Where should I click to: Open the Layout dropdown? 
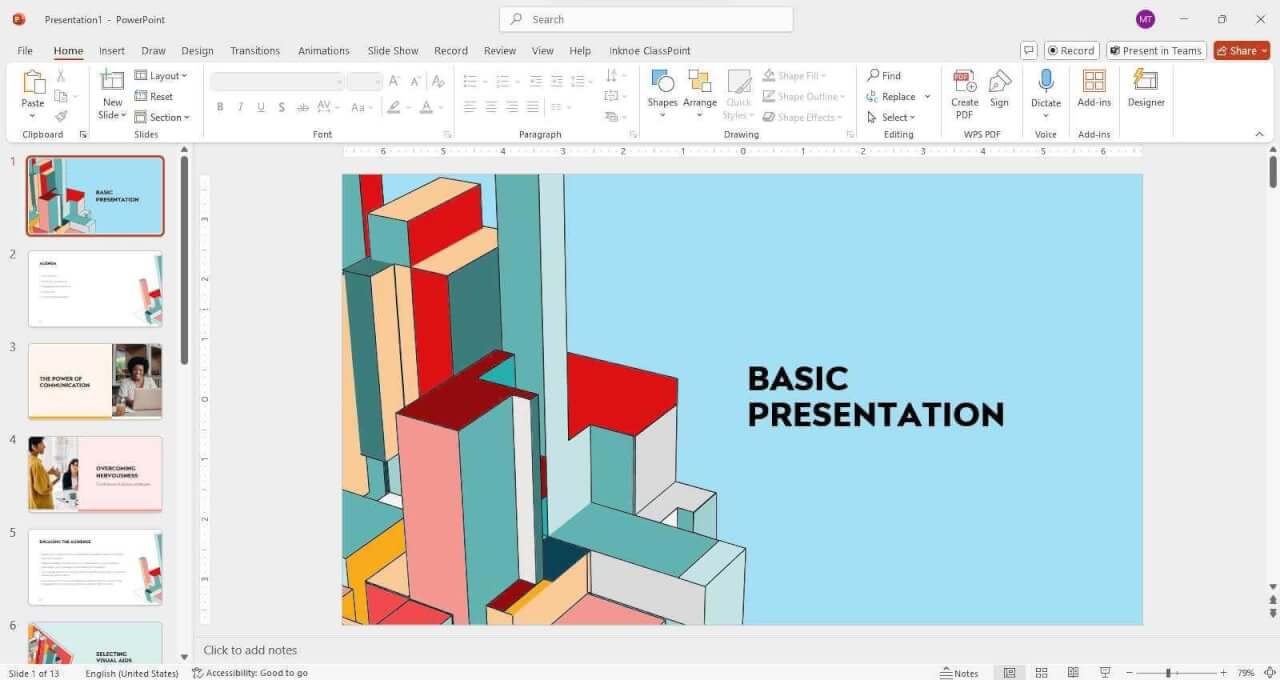tap(161, 76)
